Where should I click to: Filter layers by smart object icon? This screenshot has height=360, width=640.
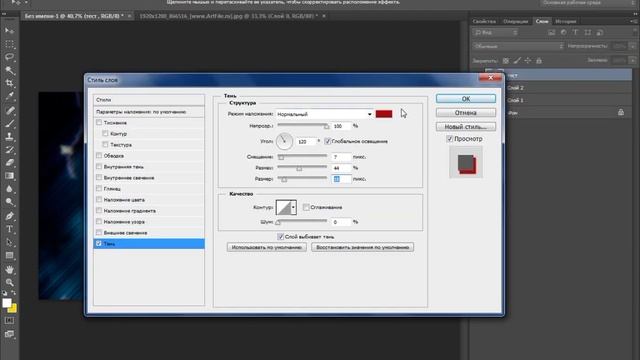[x=600, y=32]
